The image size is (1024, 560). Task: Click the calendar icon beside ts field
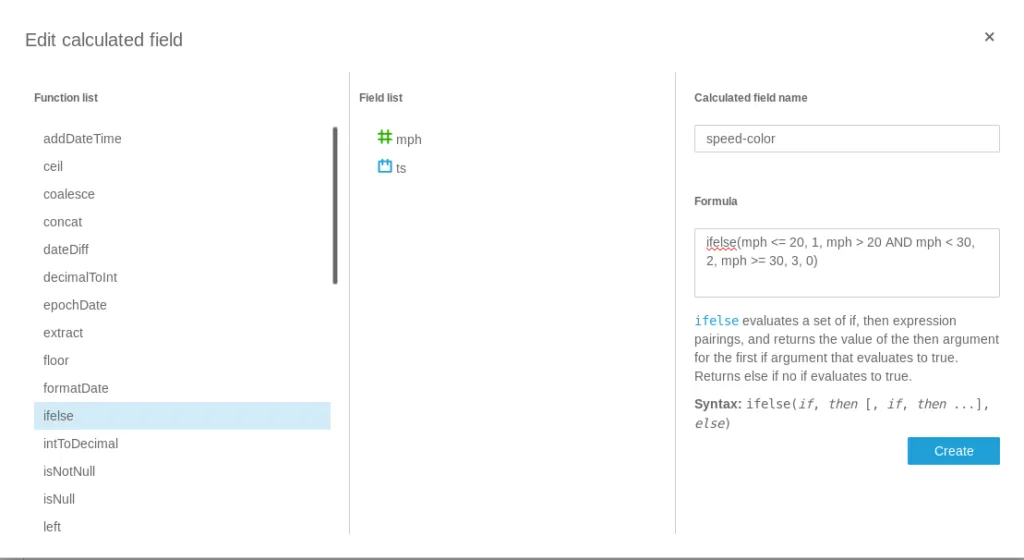tap(385, 166)
